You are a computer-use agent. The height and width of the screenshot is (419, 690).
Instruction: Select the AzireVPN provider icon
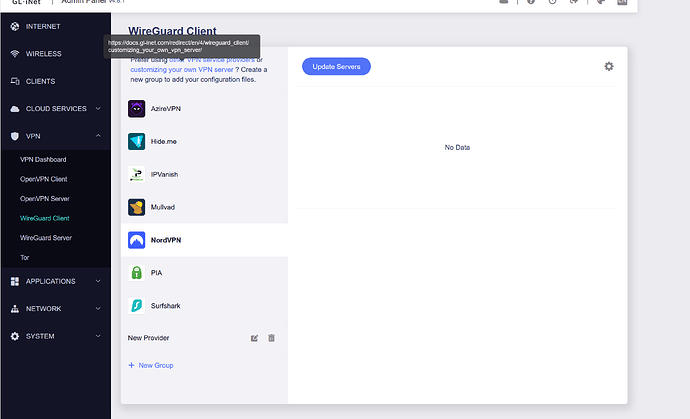point(136,109)
